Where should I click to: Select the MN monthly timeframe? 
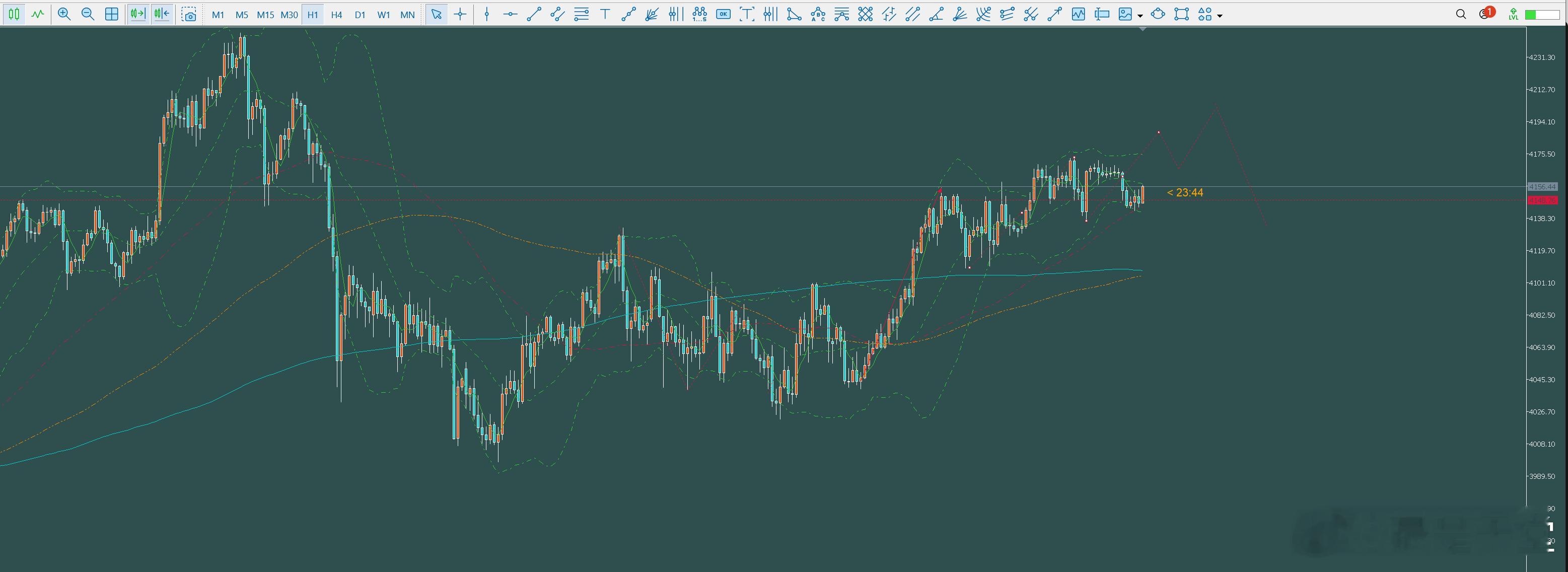(407, 15)
